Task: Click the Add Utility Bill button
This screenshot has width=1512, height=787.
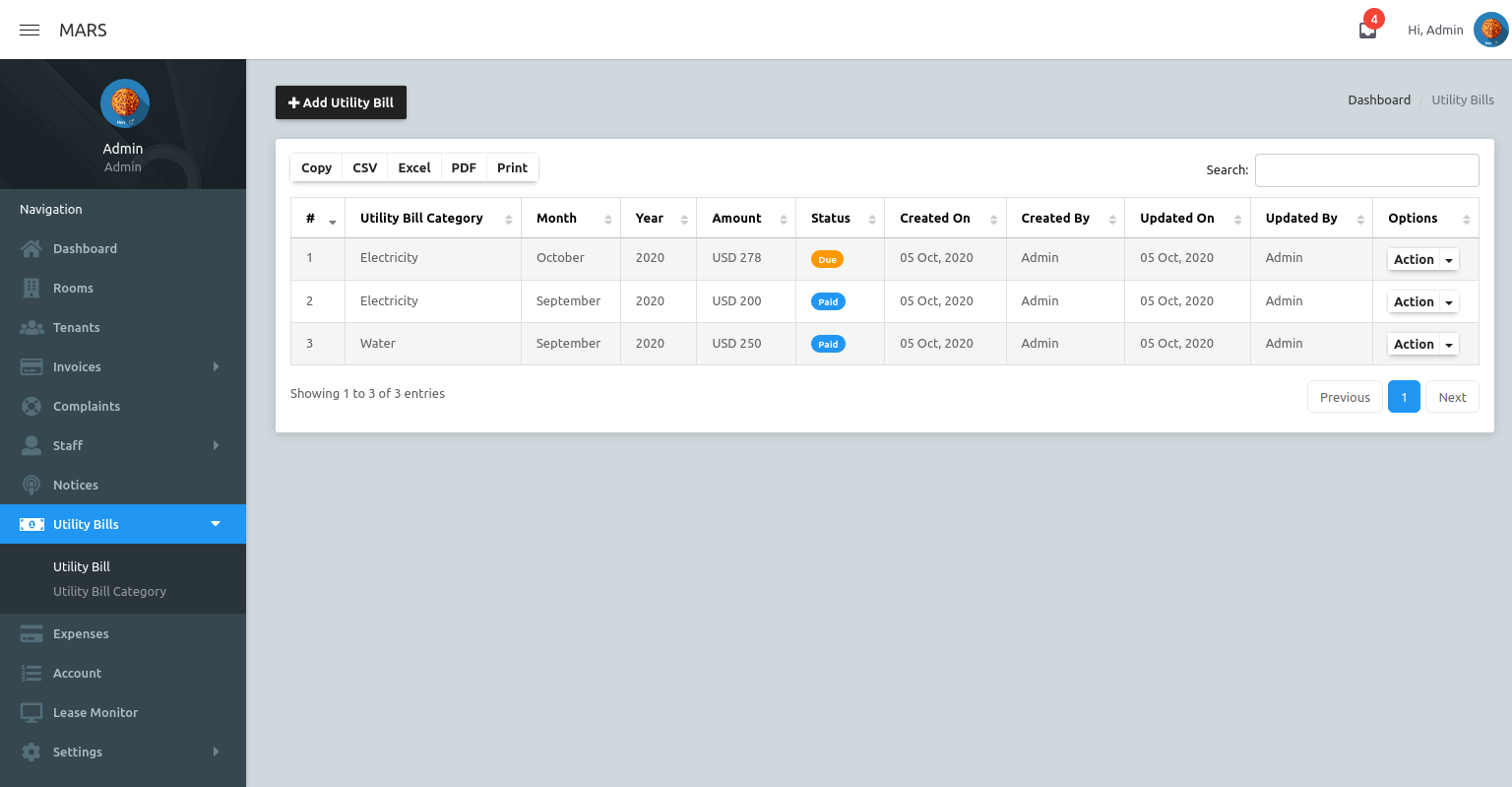Action: coord(341,102)
